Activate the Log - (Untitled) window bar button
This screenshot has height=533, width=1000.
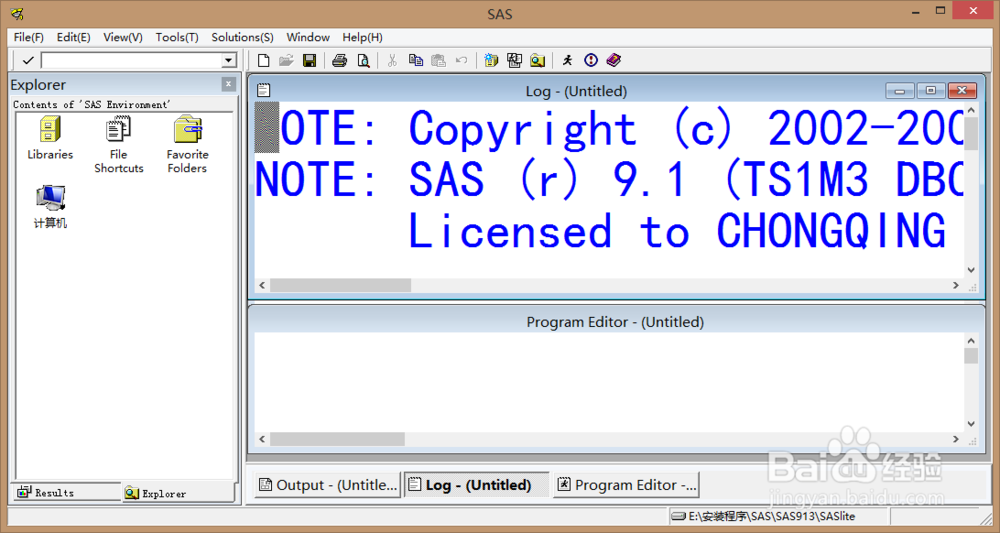pos(476,485)
